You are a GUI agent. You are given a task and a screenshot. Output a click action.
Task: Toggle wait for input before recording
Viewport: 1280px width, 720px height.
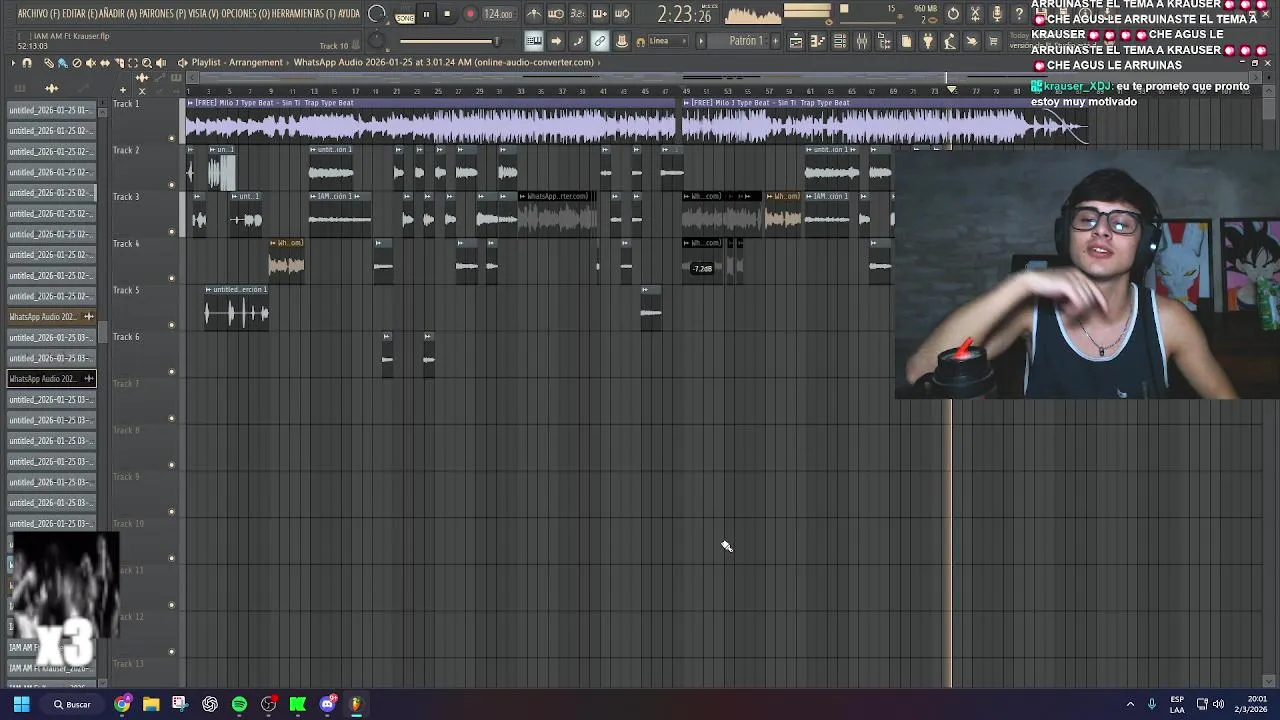556,14
